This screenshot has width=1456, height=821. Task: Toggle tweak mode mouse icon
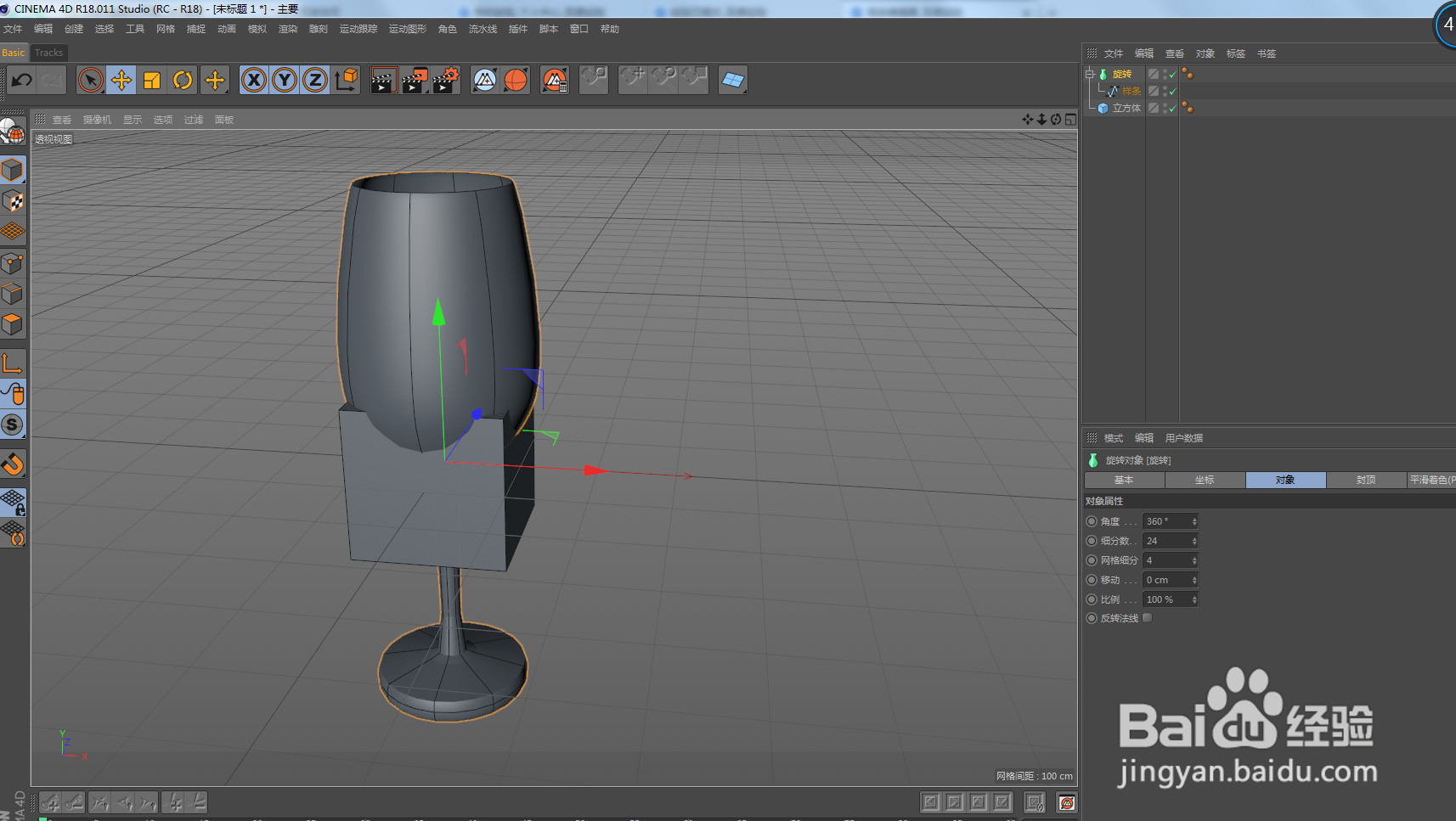(x=13, y=394)
